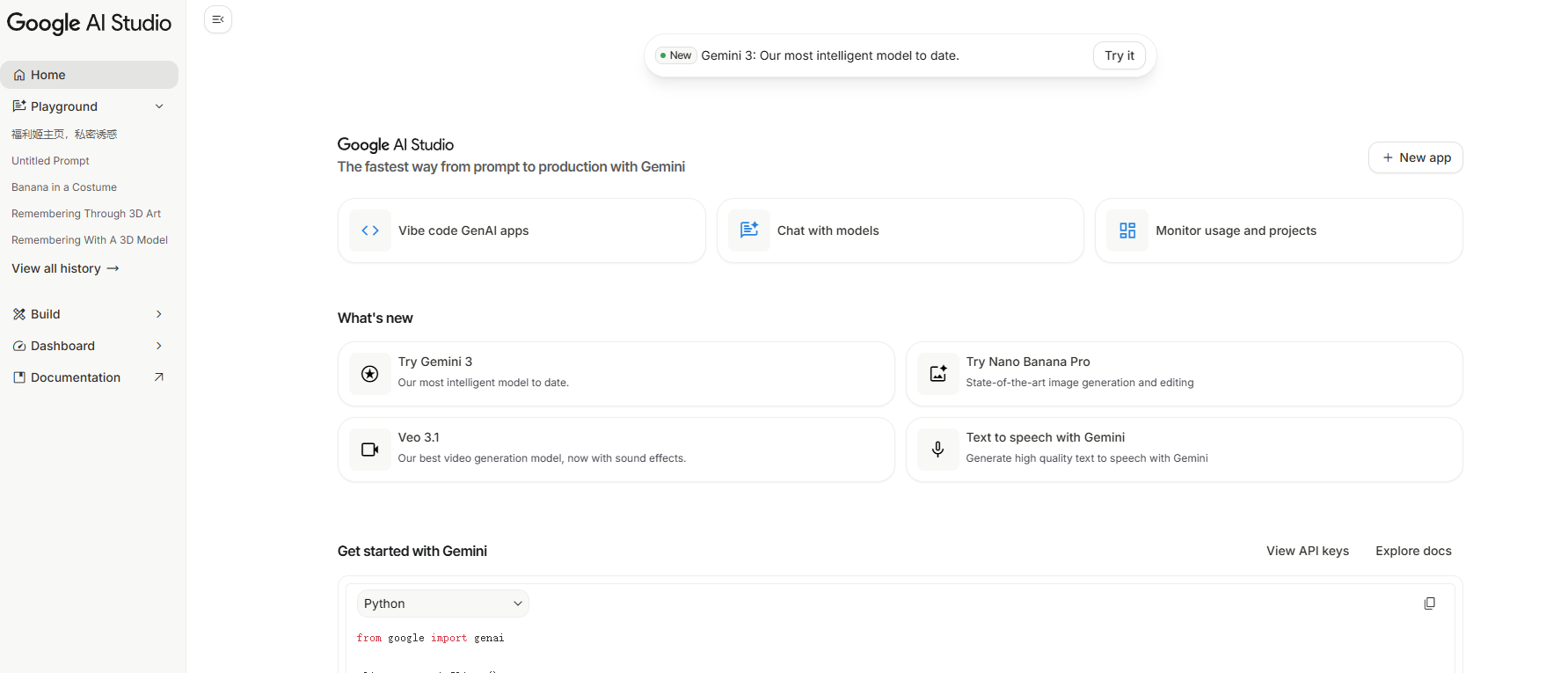Go to Home in the sidebar
Screen dimensions: 1568x673
coord(48,75)
